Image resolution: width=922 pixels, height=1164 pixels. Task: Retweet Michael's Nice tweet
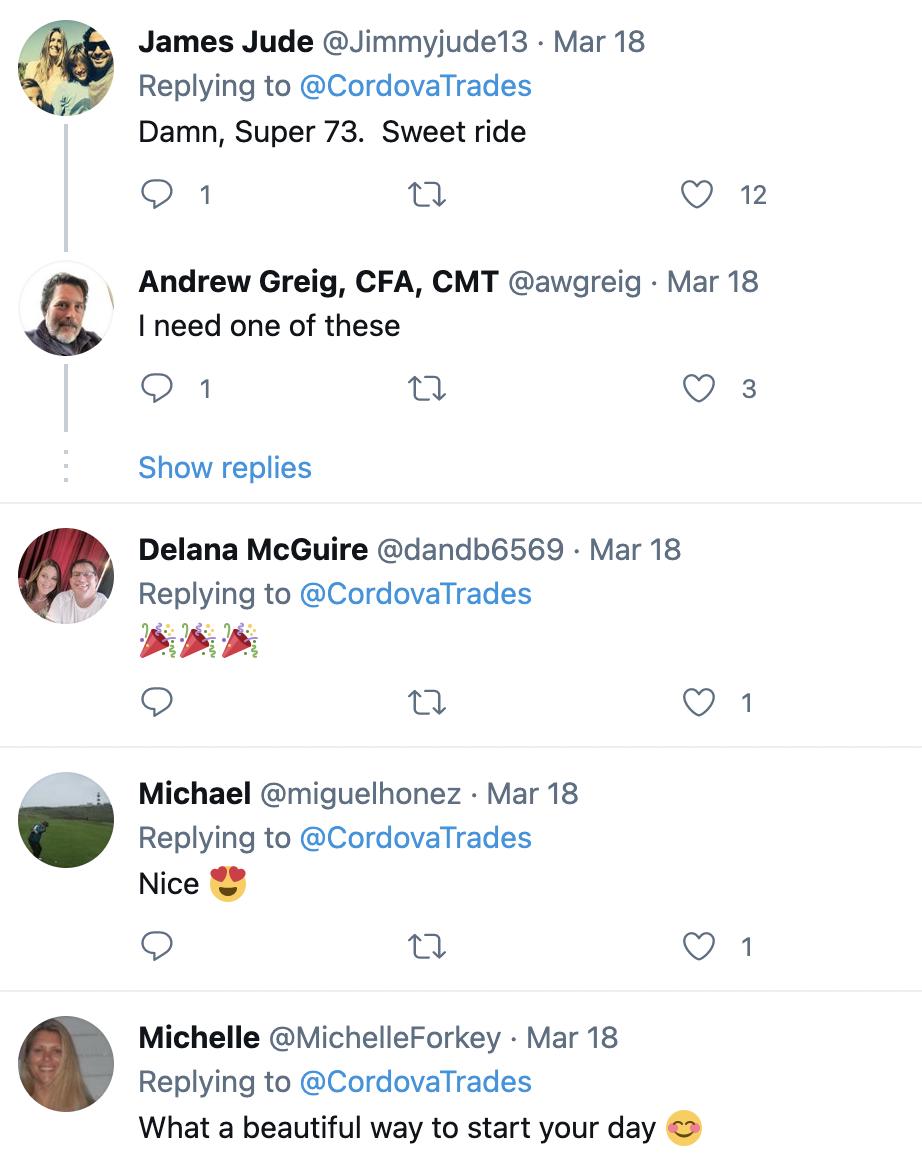pos(428,946)
